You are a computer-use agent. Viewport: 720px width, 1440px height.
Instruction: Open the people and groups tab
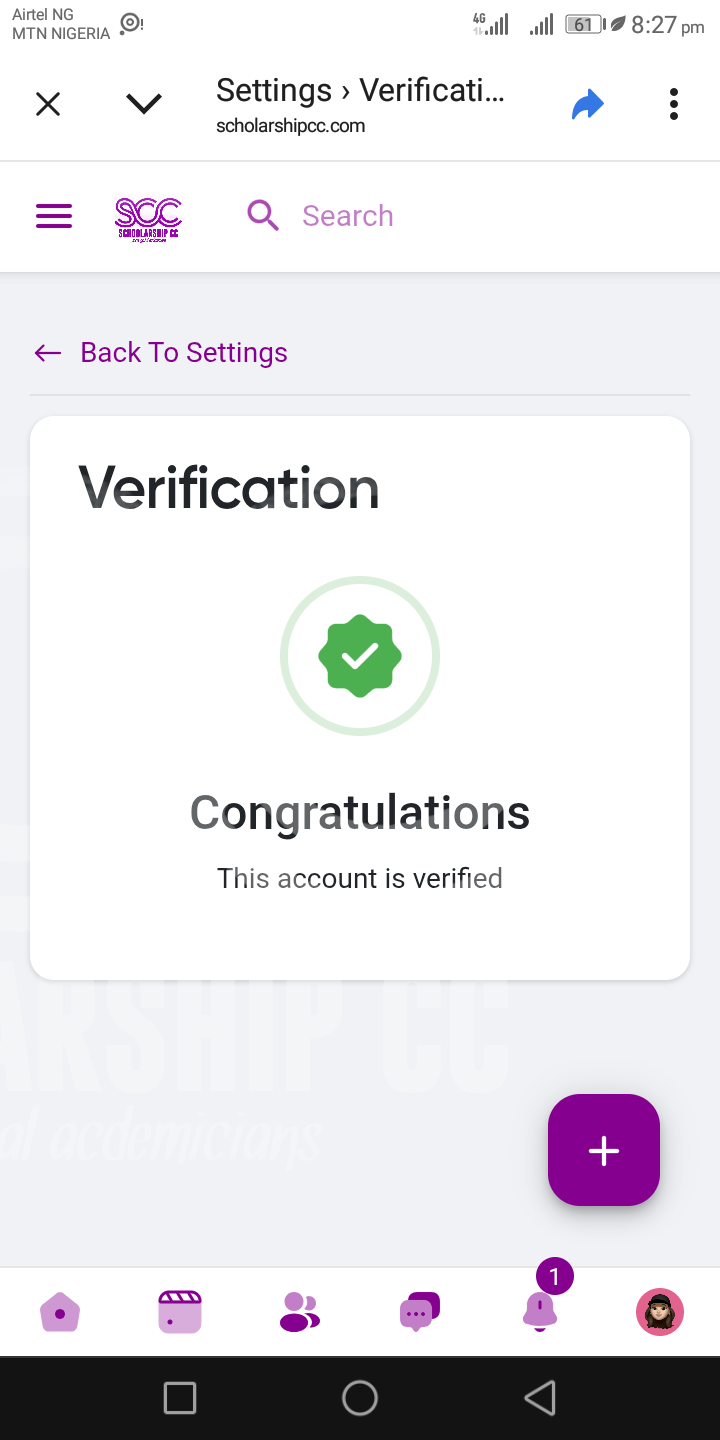299,1312
